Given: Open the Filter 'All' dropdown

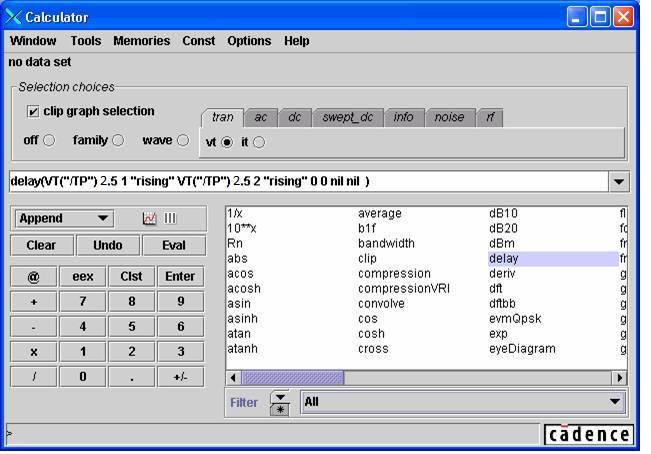Looking at the screenshot, I should coord(463,401).
